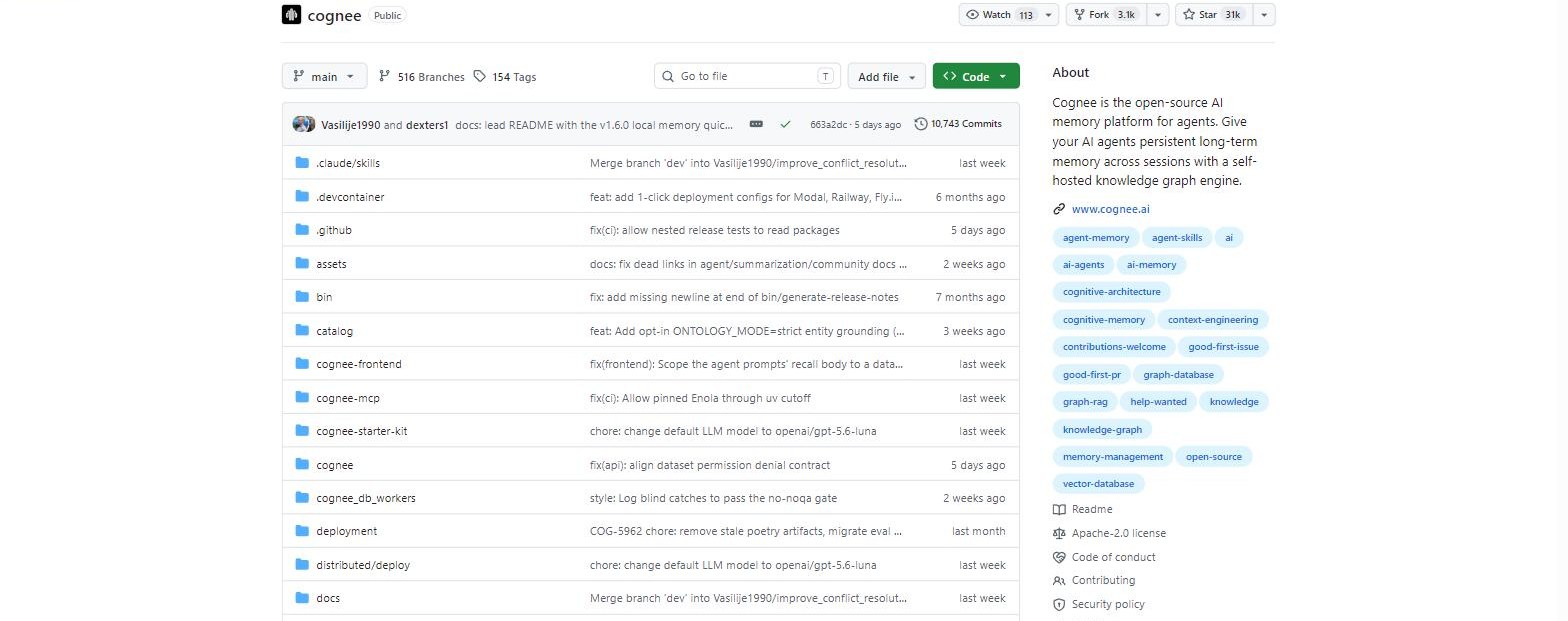Open the Watch notifications dropdown
The height and width of the screenshot is (621, 1568).
tap(1009, 15)
